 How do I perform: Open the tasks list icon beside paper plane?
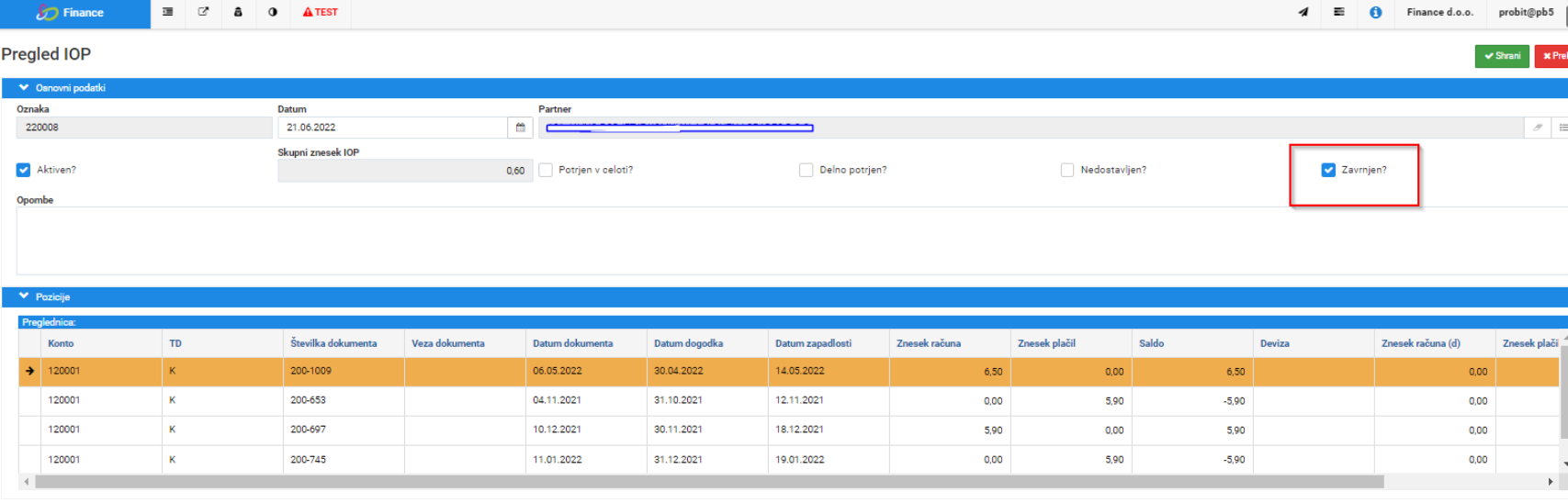[1339, 12]
